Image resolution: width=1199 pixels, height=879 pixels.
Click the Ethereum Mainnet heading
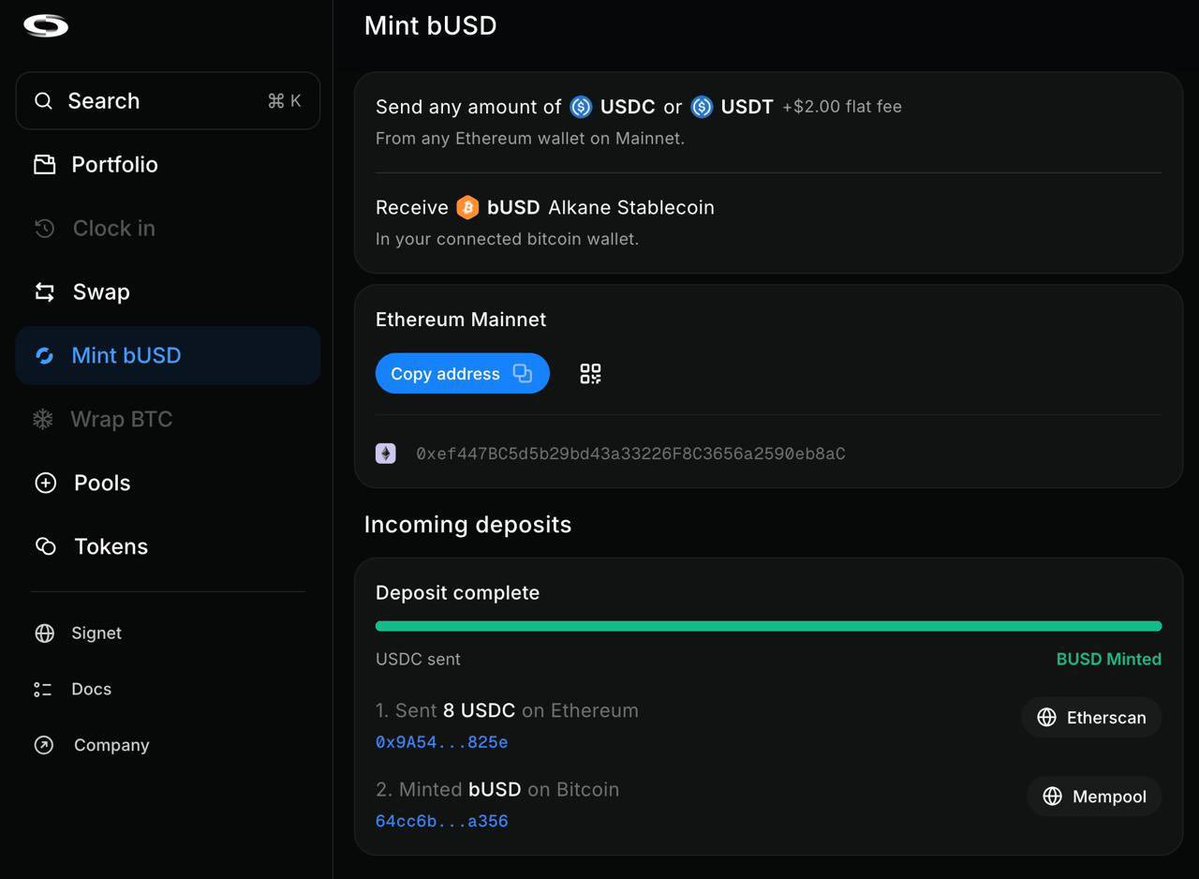[461, 319]
